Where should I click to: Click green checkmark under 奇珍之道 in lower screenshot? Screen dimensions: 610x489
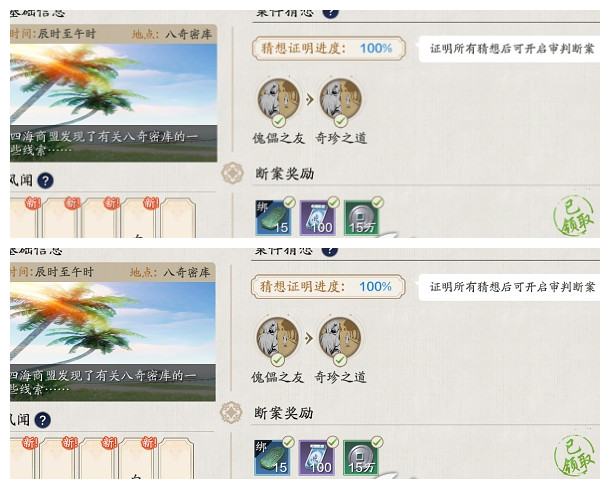tap(340, 359)
